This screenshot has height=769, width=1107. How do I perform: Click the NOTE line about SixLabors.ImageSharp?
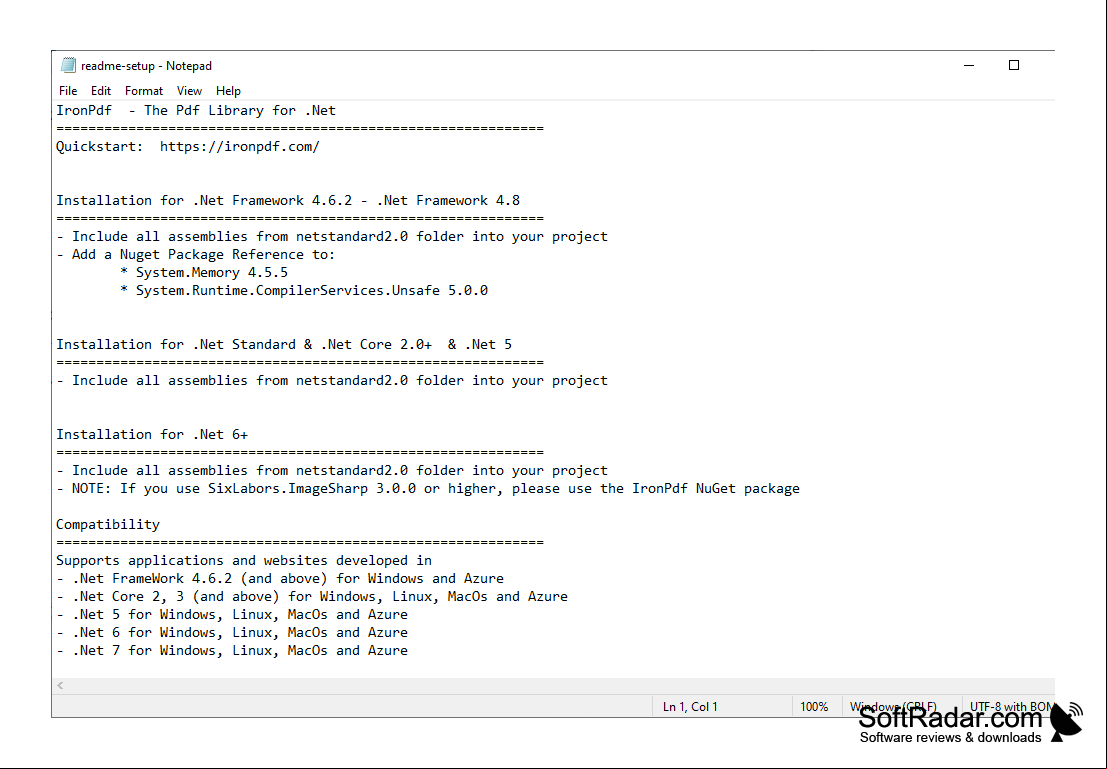click(429, 488)
